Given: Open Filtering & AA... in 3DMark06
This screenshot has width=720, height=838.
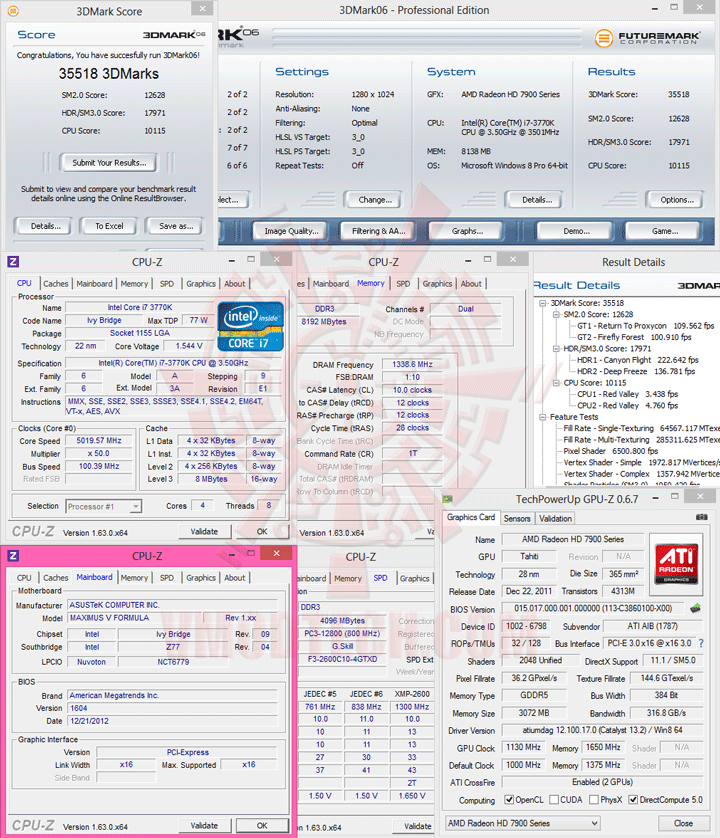Looking at the screenshot, I should coord(378,231).
